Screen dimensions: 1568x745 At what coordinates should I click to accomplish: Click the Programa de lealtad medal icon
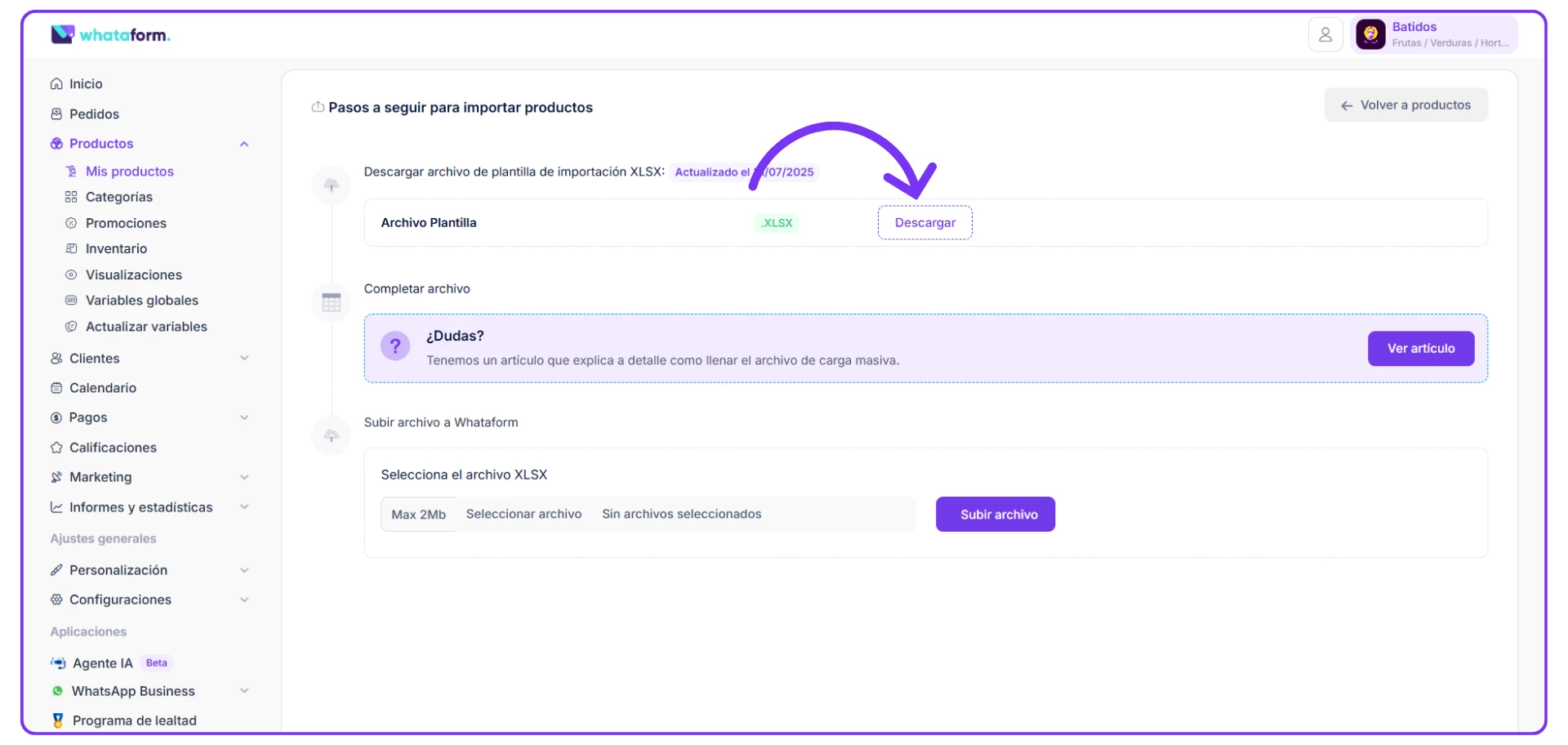click(x=58, y=720)
